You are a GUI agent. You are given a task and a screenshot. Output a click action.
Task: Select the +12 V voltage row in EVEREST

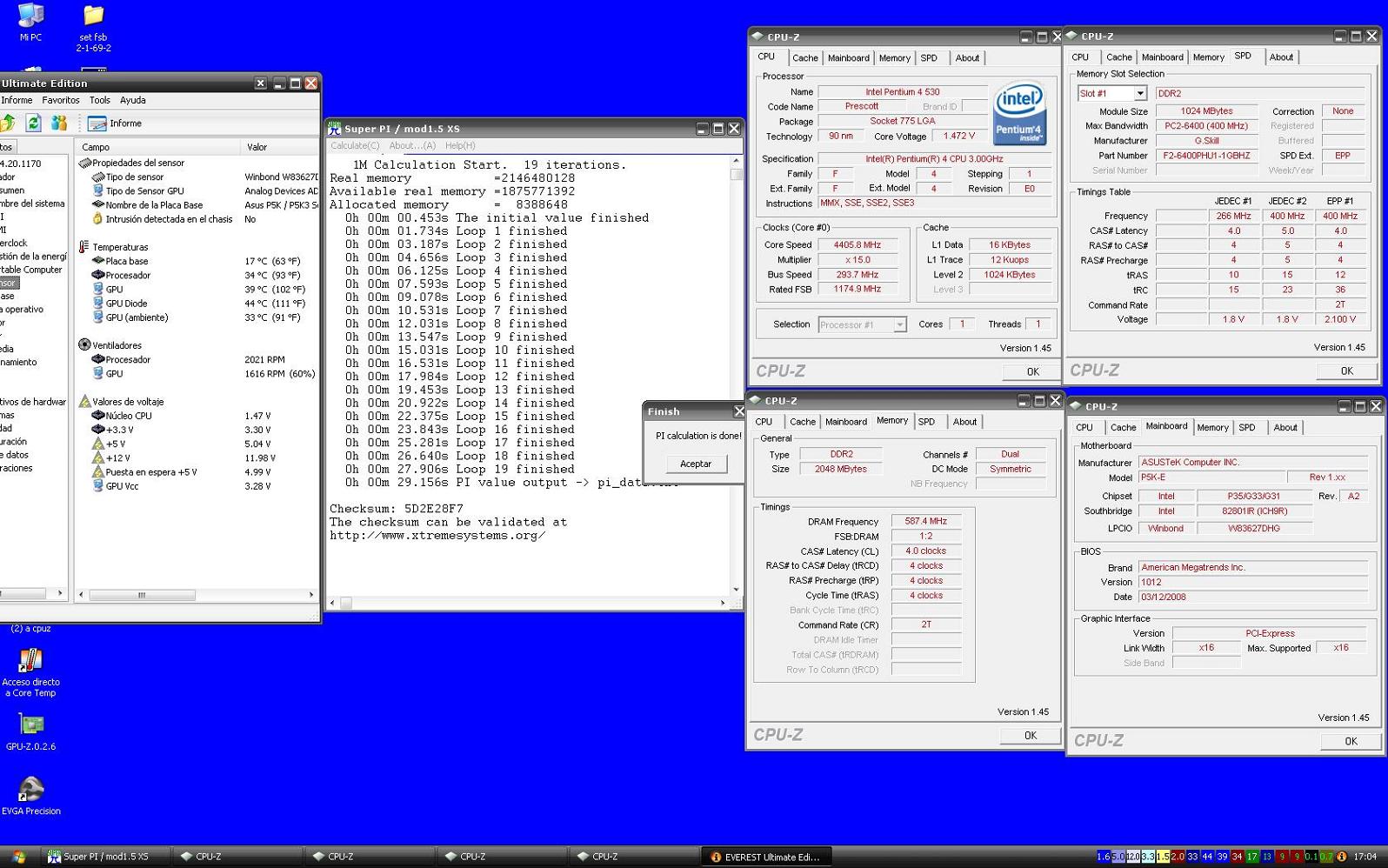(197, 457)
